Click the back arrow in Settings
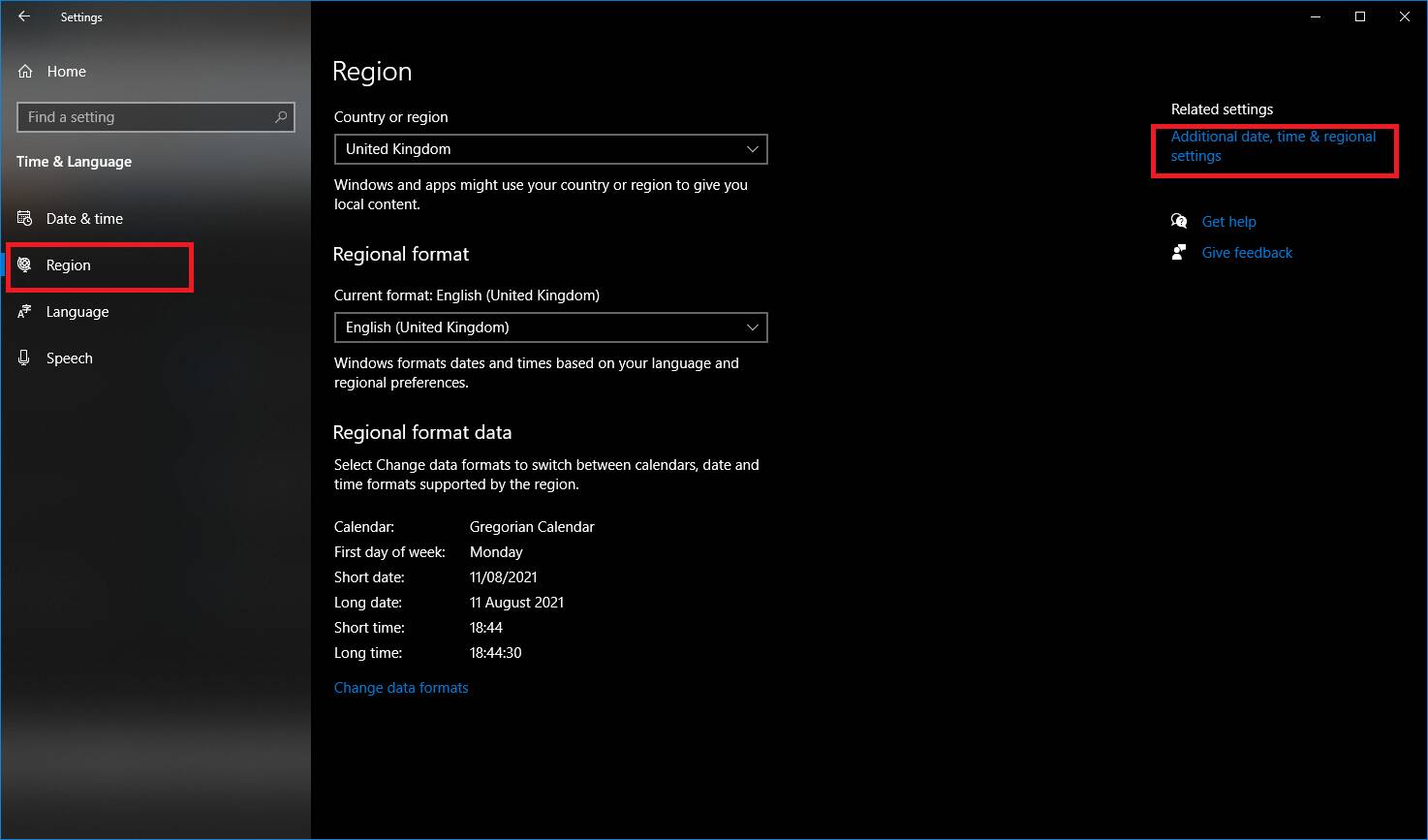Screen dimensions: 1428x840 tap(24, 16)
